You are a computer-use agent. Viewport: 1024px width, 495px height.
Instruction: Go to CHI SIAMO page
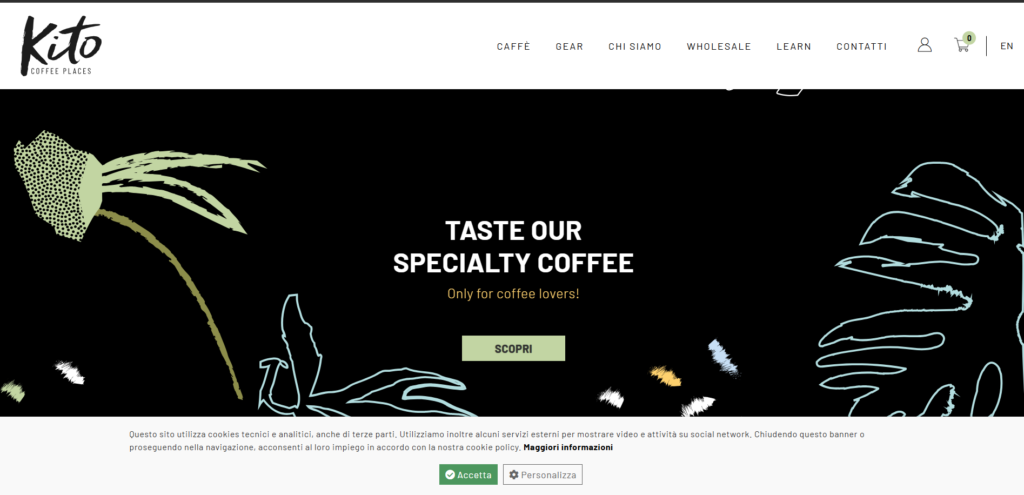click(x=635, y=46)
